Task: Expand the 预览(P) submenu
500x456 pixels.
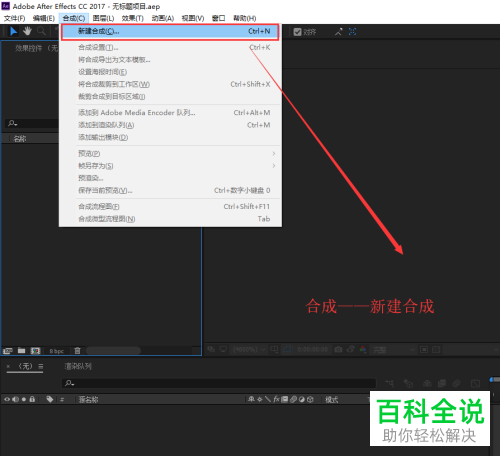Action: (170, 153)
